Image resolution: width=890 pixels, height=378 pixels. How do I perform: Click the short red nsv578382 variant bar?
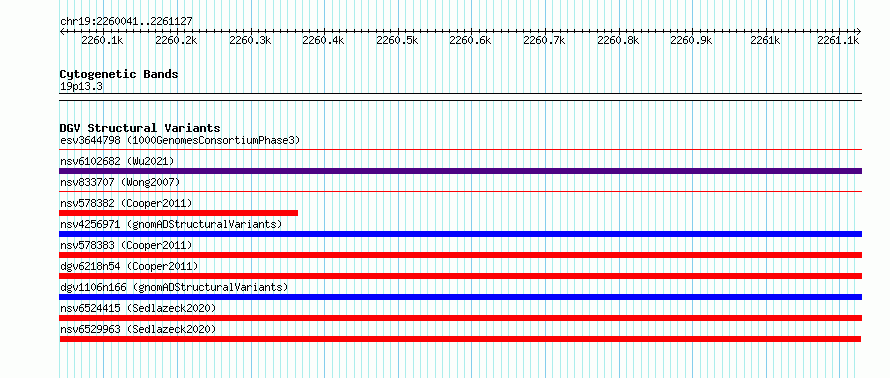pos(179,213)
